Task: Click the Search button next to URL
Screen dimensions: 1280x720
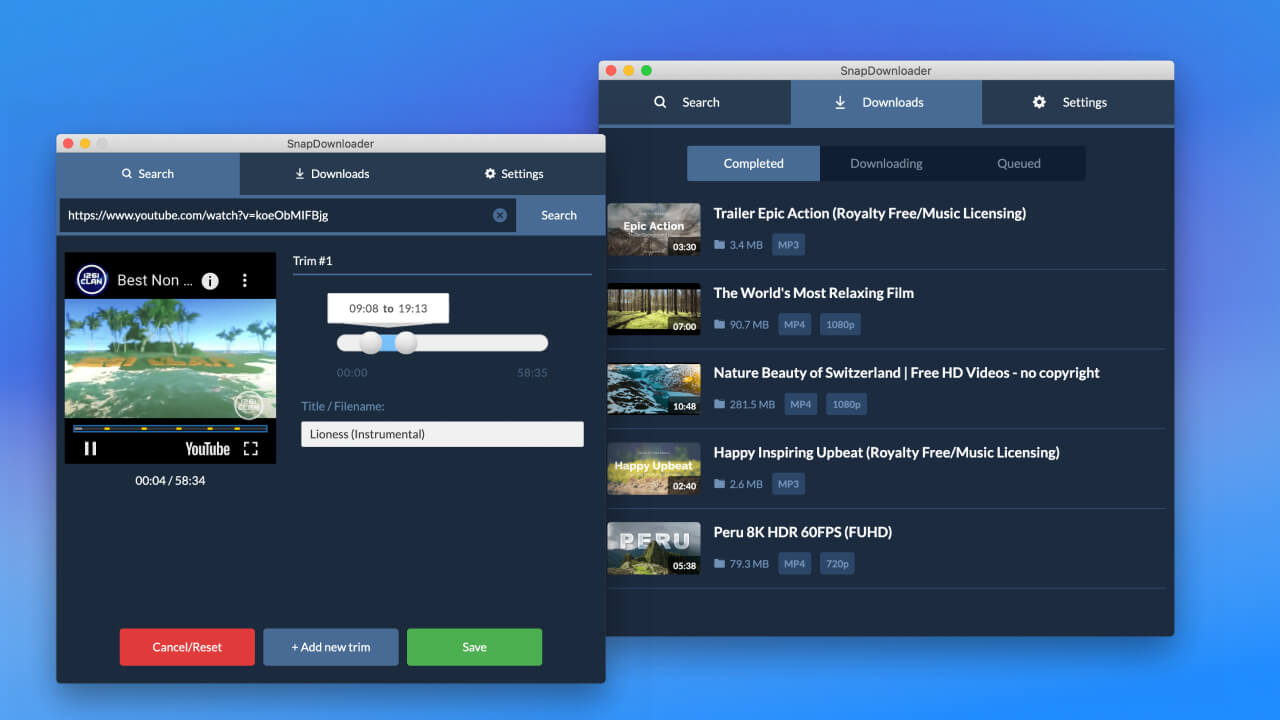Action: (x=559, y=215)
